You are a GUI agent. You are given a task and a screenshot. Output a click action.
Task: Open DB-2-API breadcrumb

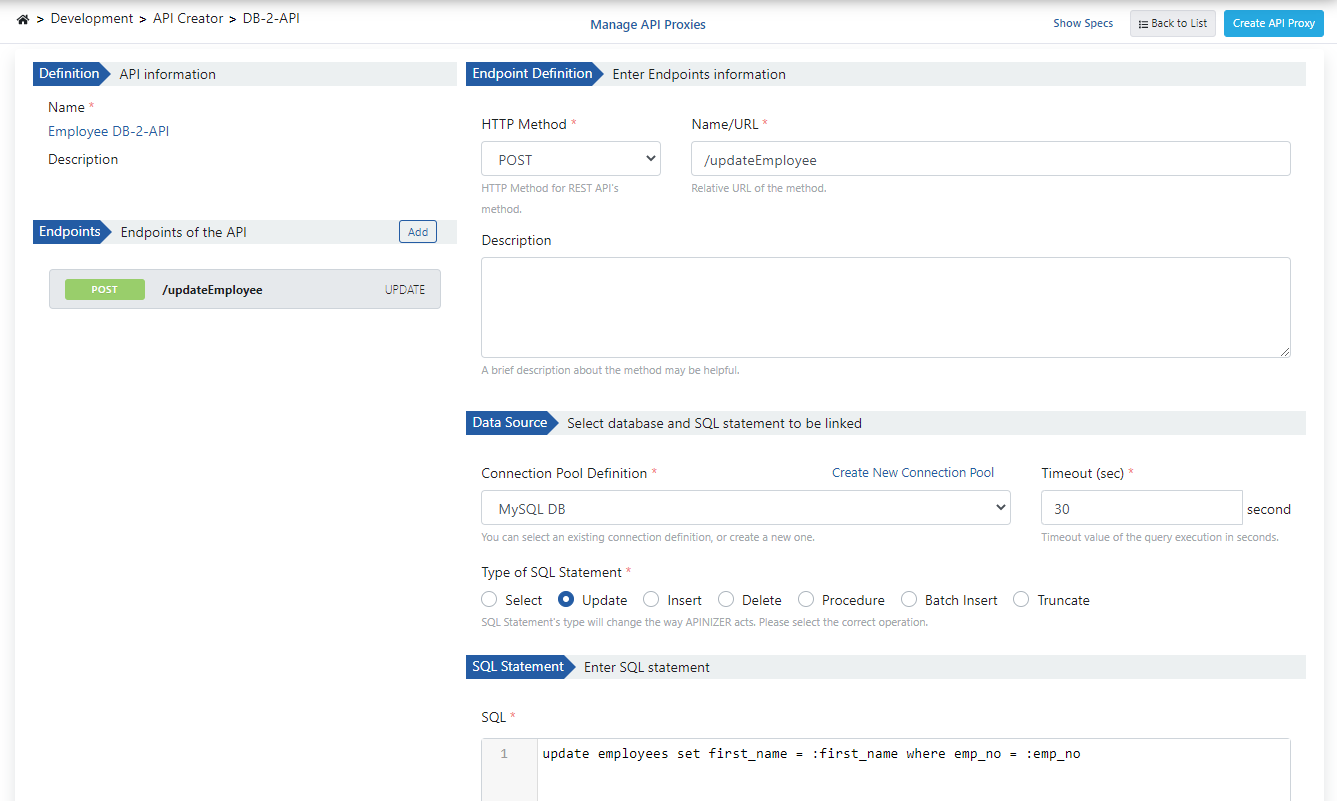(271, 18)
